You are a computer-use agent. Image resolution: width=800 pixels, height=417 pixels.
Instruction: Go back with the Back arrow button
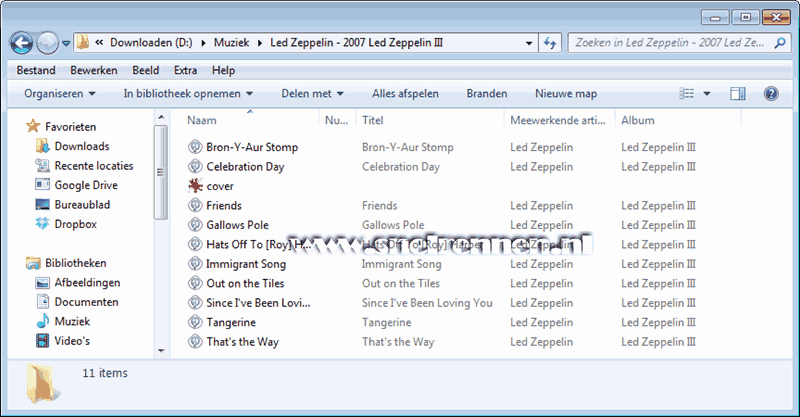[21, 43]
